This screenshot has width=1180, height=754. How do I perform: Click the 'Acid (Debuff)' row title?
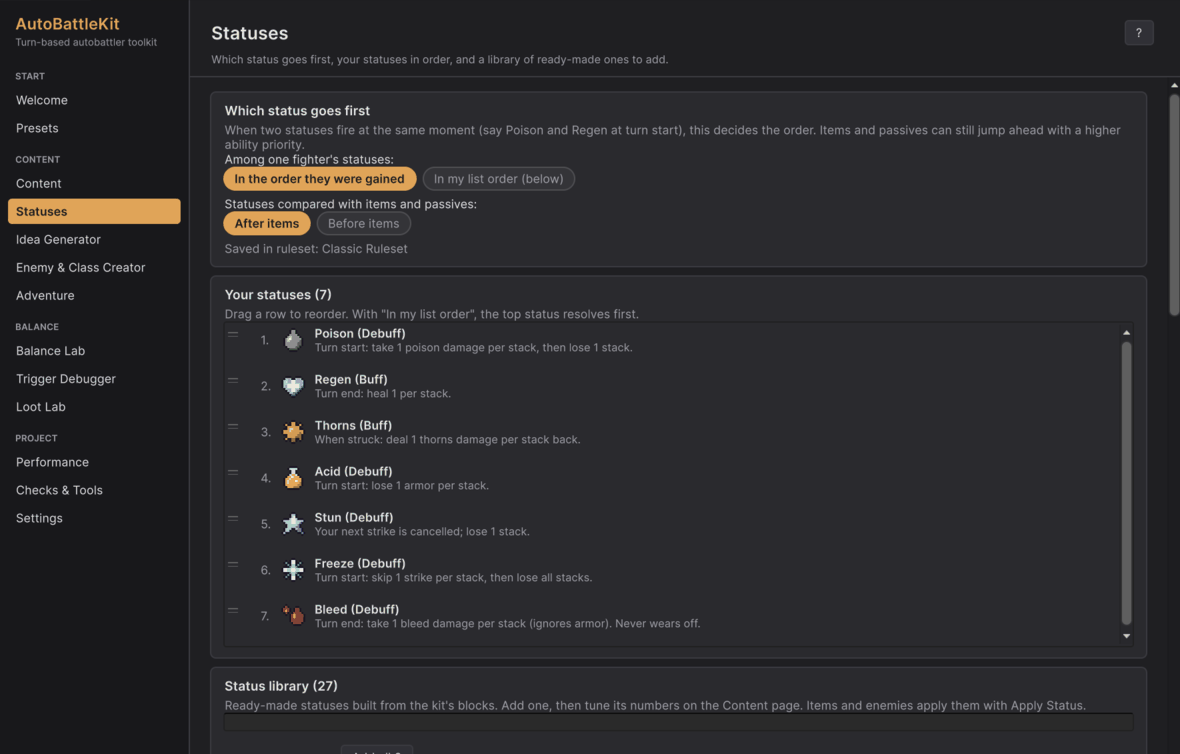click(353, 471)
